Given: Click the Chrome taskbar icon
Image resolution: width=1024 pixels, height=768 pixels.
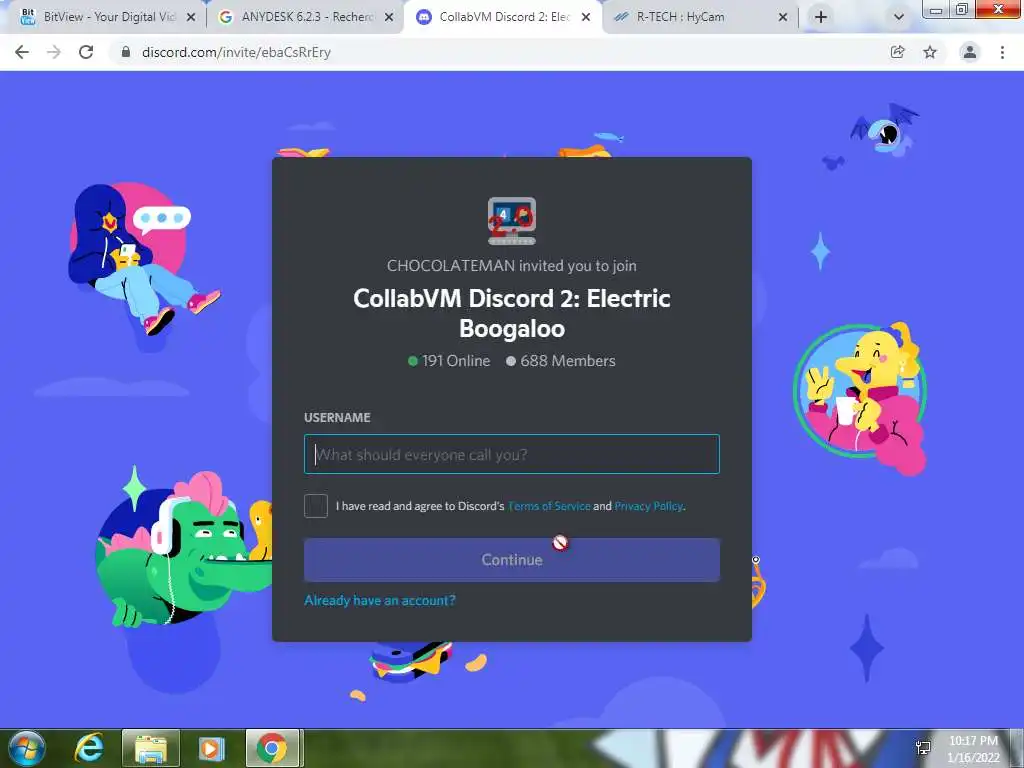Looking at the screenshot, I should click(272, 748).
